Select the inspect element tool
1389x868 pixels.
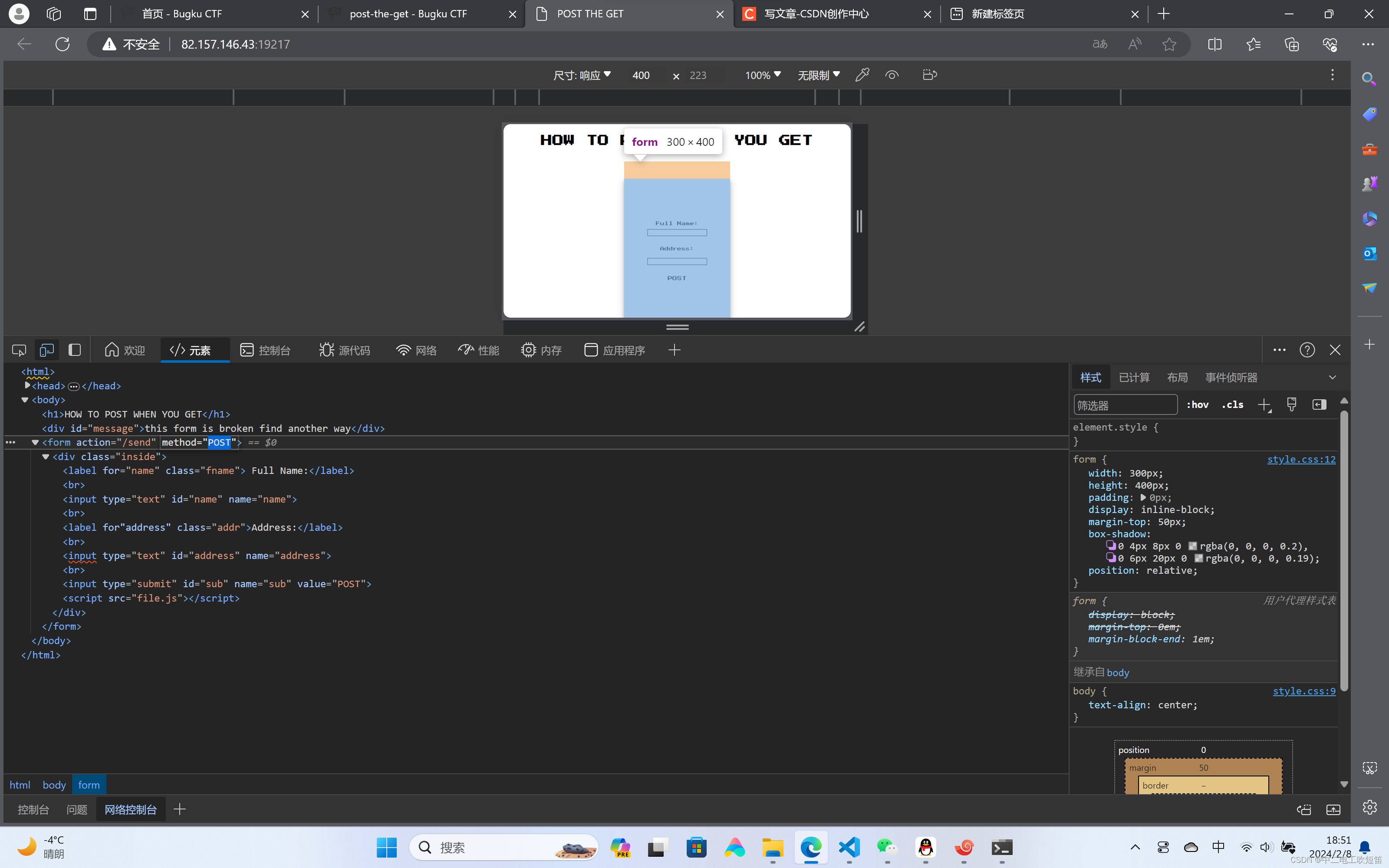[x=18, y=350]
